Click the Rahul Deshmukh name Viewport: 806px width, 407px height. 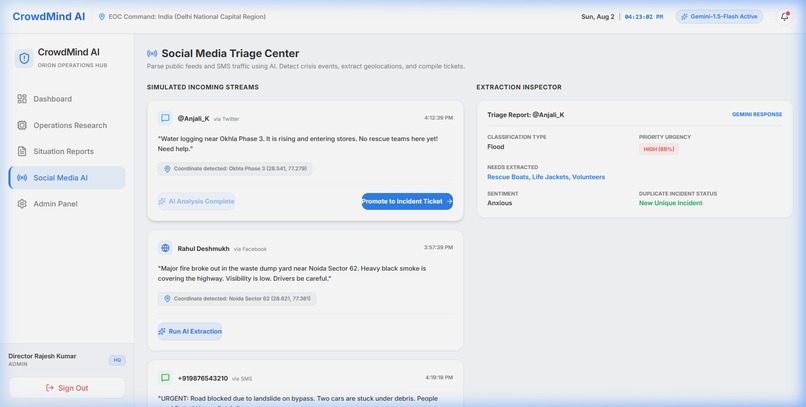(204, 249)
